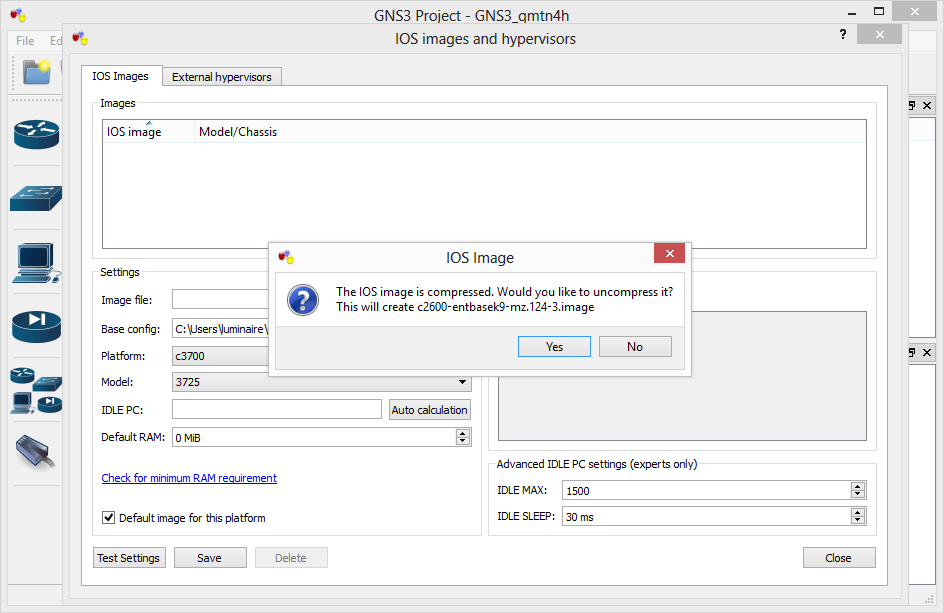Click the help question mark of IOS images dialog

(x=843, y=34)
